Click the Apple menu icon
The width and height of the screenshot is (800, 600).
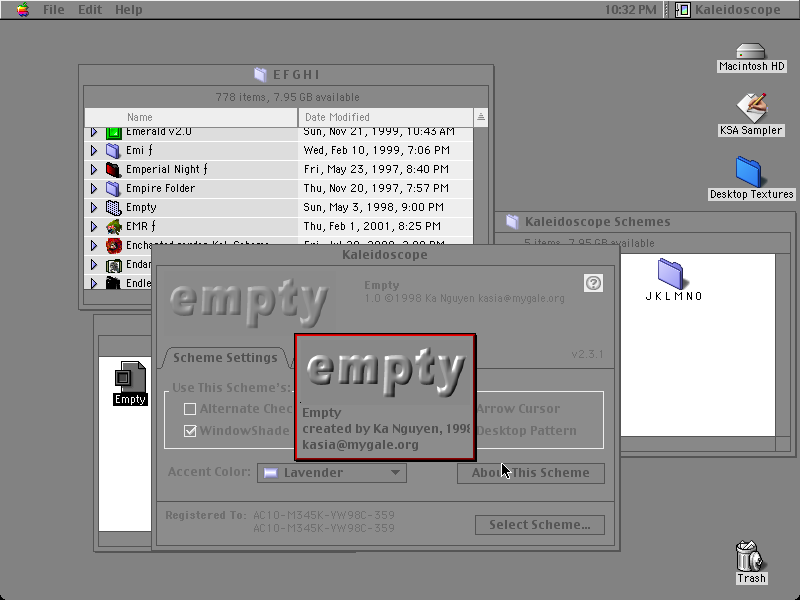point(22,9)
